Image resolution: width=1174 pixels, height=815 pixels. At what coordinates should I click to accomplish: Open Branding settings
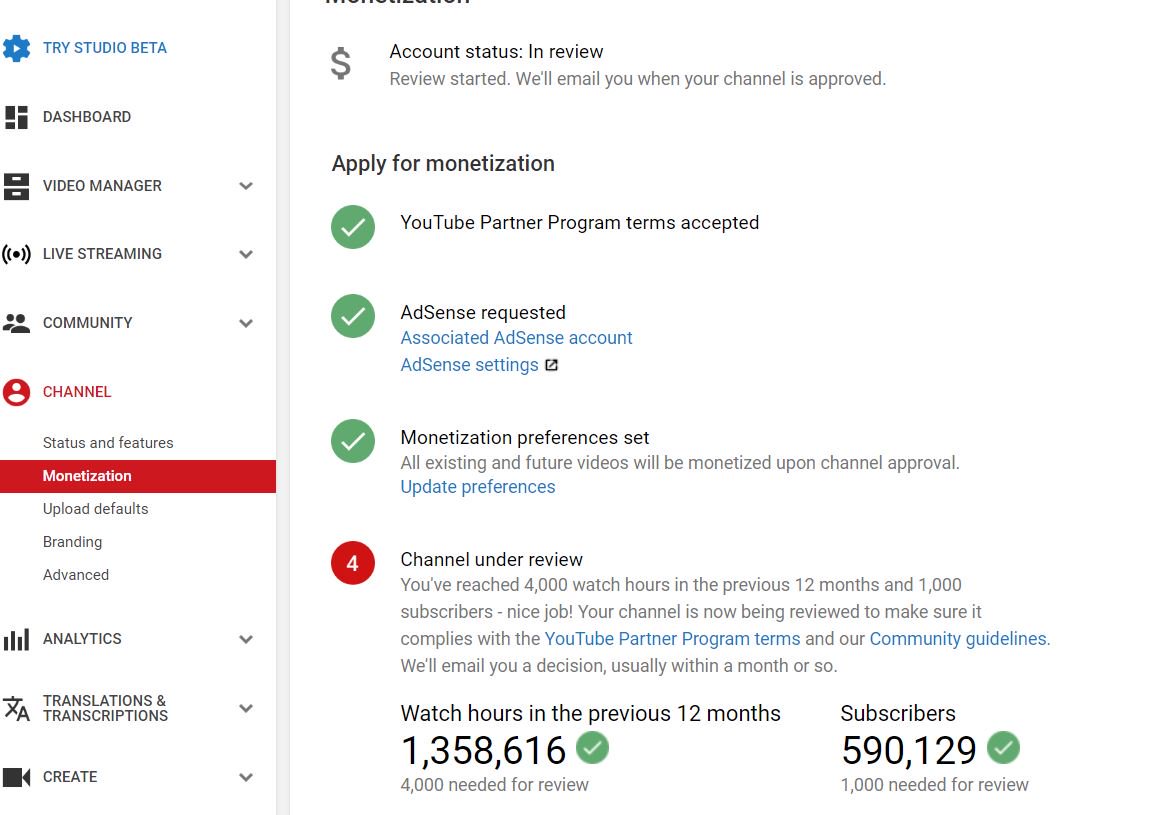(73, 542)
